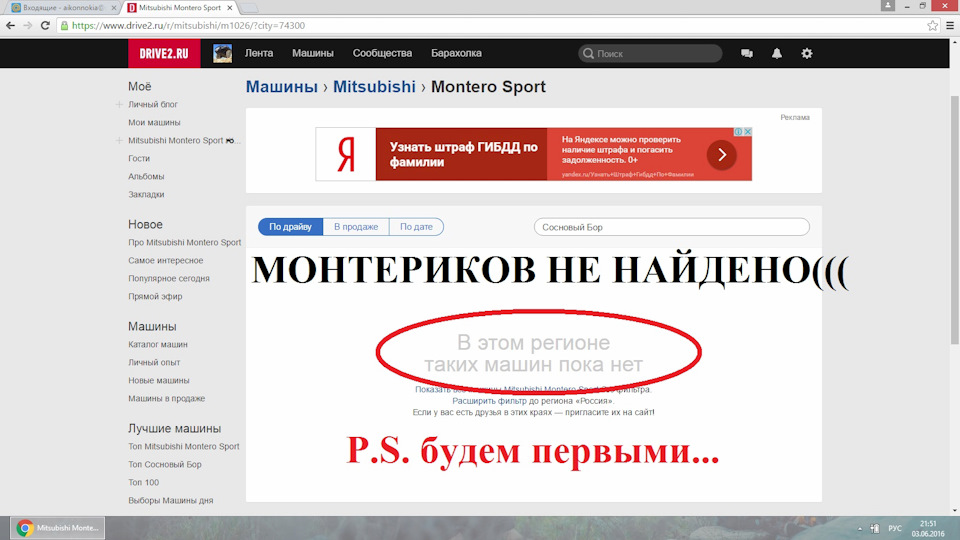
Task: Open Барахолка in top navigation
Action: (x=456, y=53)
